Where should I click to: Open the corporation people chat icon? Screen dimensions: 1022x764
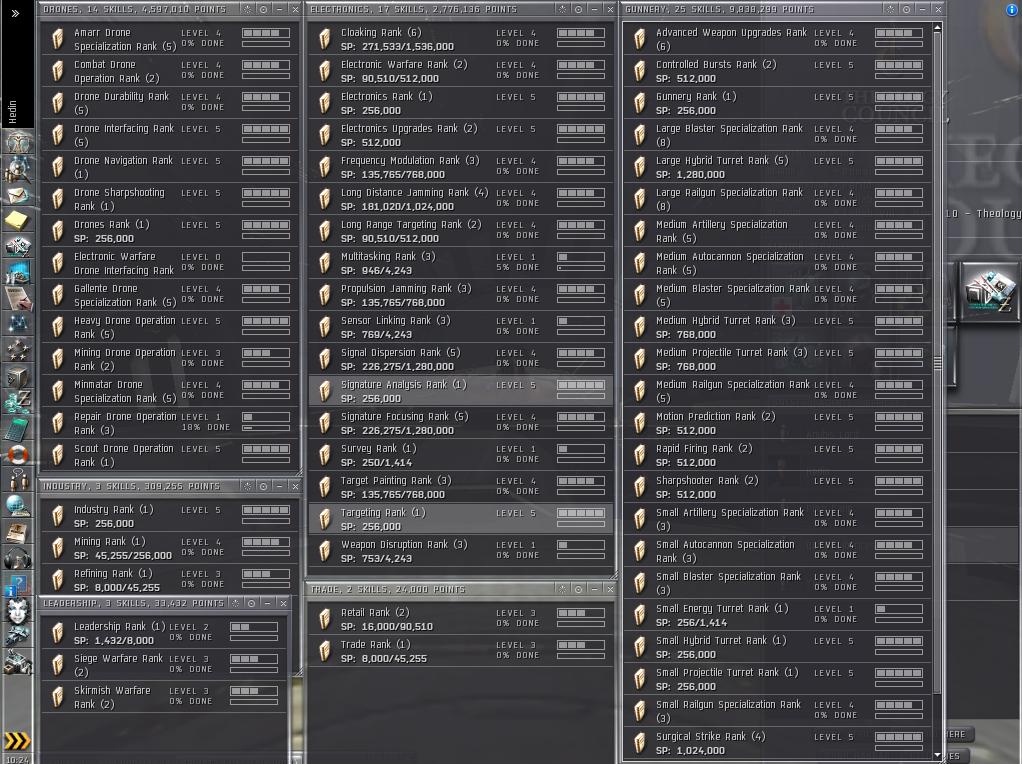click(x=18, y=480)
